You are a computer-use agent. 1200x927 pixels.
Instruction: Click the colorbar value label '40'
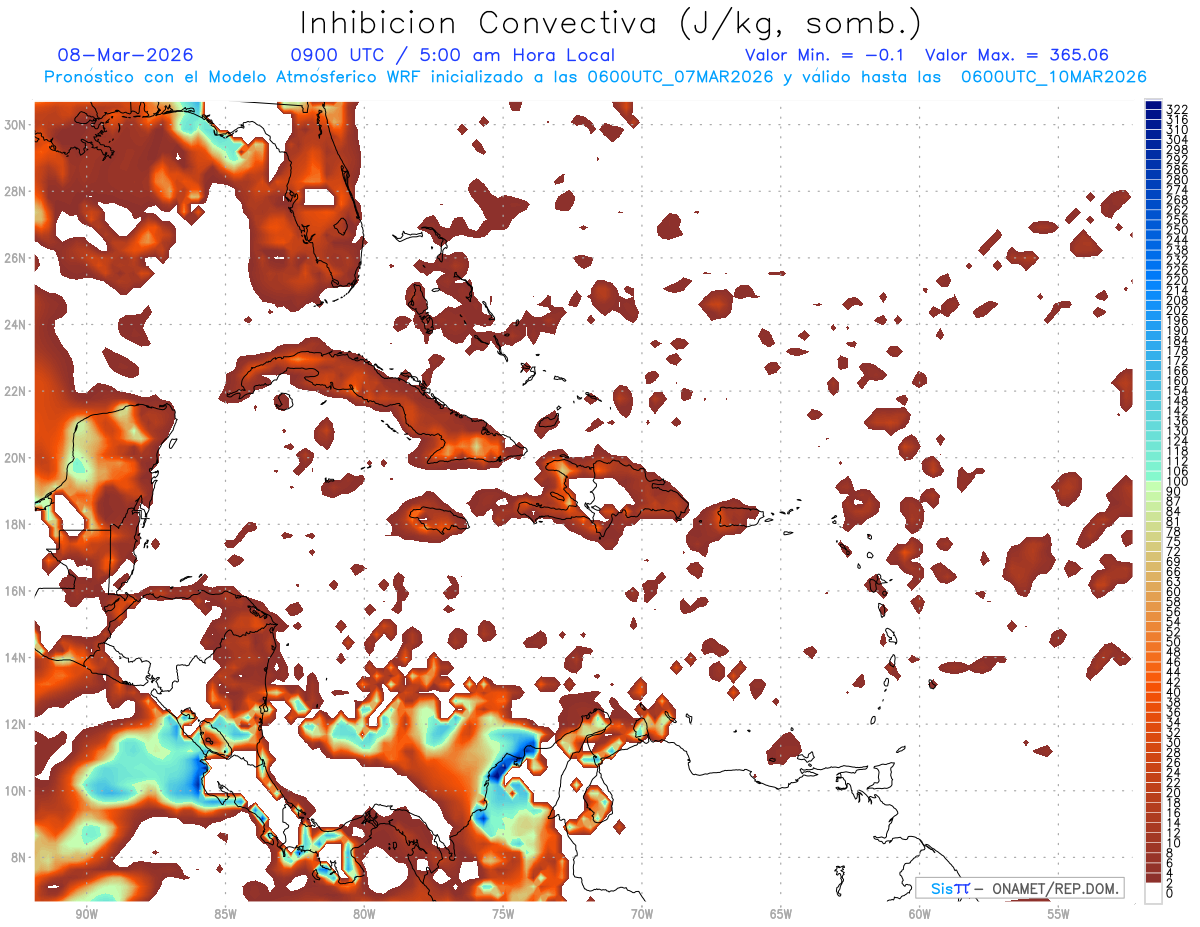[1174, 692]
